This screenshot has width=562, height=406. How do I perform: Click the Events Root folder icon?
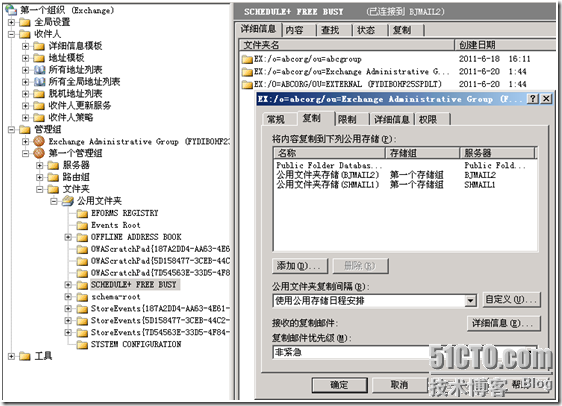click(x=82, y=225)
